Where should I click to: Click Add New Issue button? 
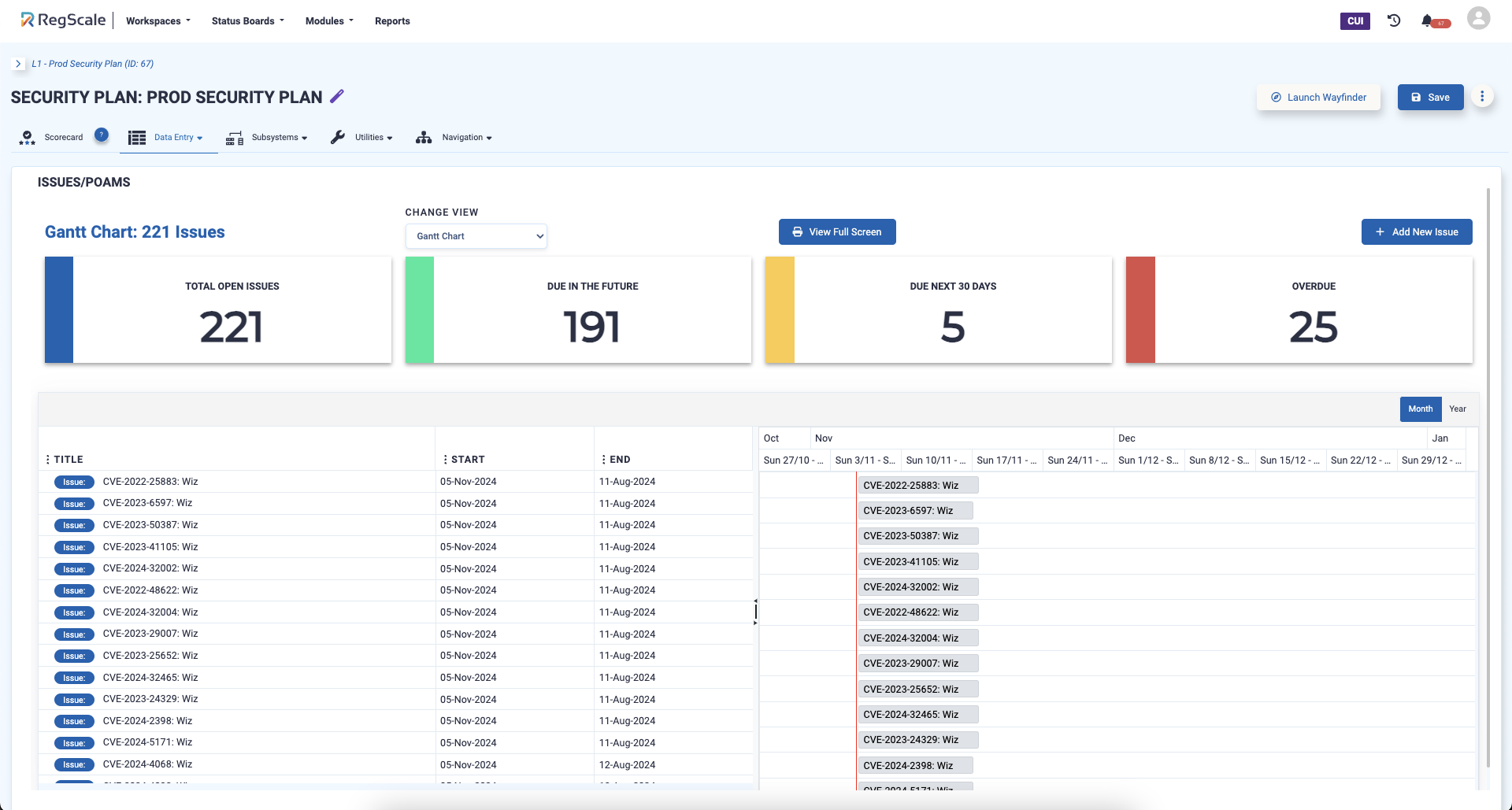coord(1417,232)
